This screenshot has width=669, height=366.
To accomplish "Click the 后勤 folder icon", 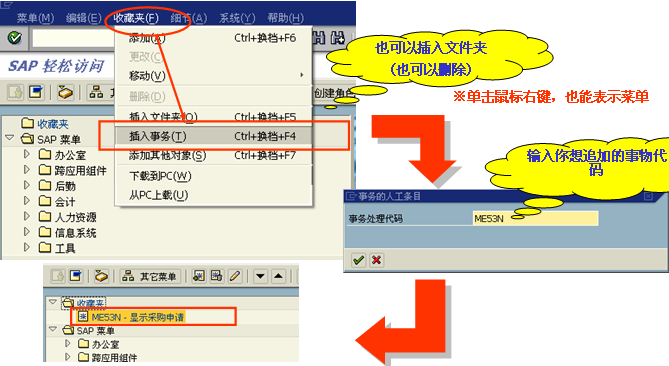I will pos(45,185).
